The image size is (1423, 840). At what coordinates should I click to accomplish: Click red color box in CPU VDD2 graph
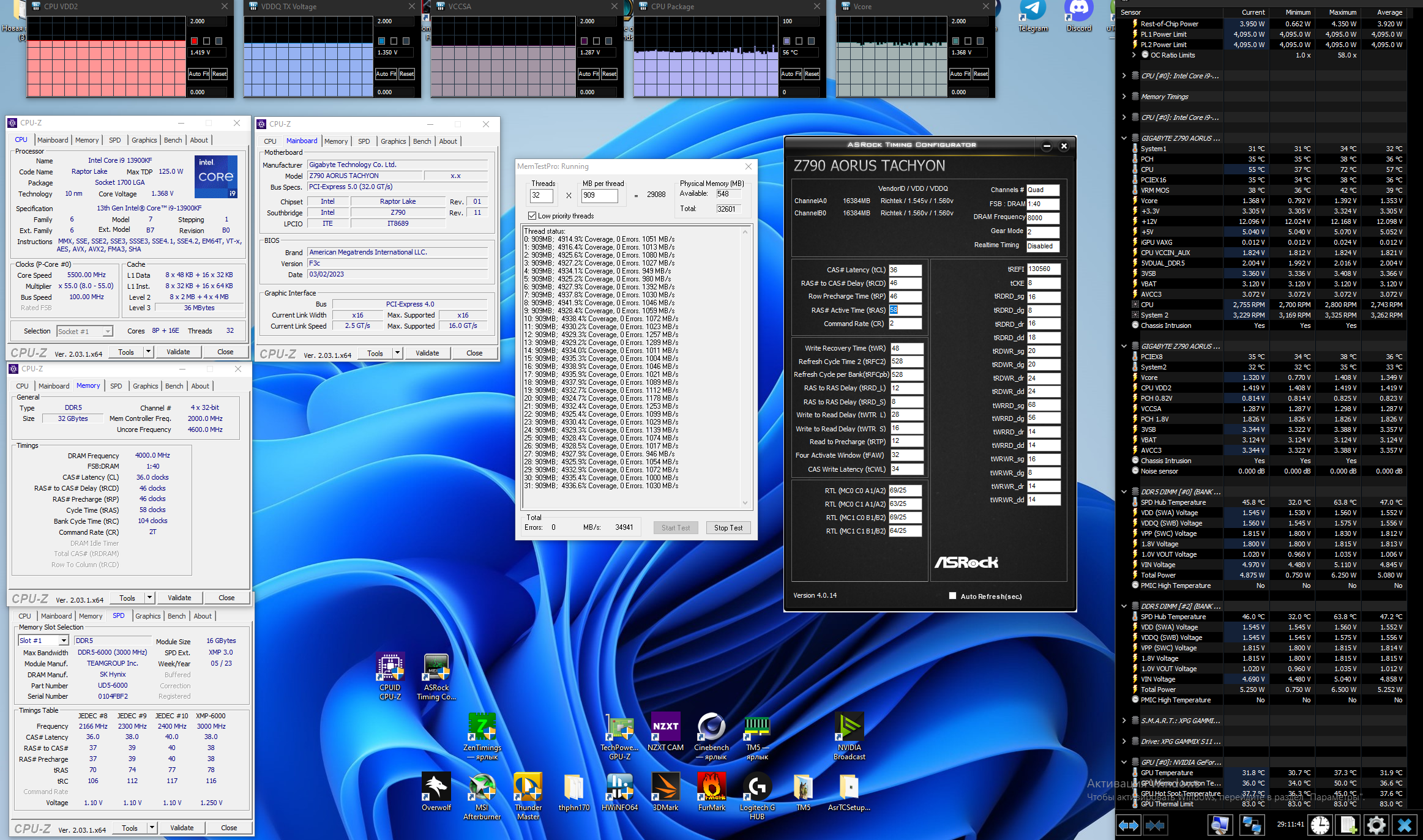click(194, 41)
